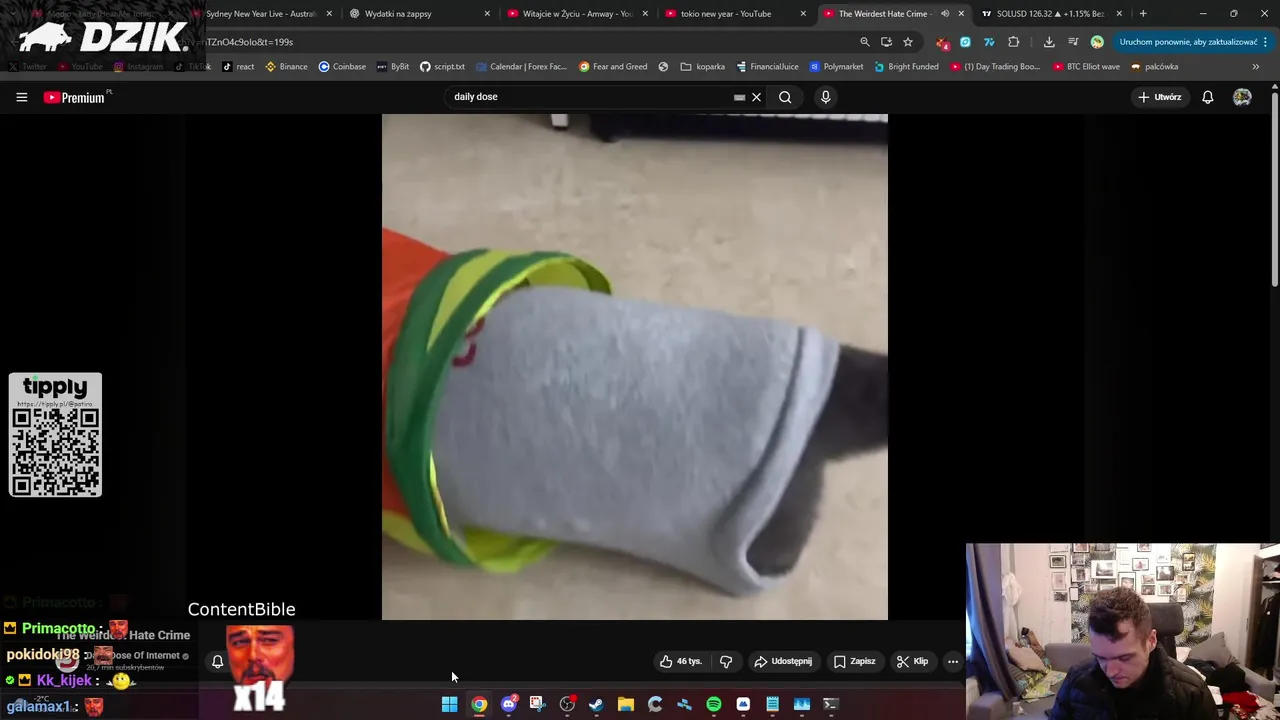Open Discord from taskbar
Image resolution: width=1280 pixels, height=720 pixels.
[508, 705]
